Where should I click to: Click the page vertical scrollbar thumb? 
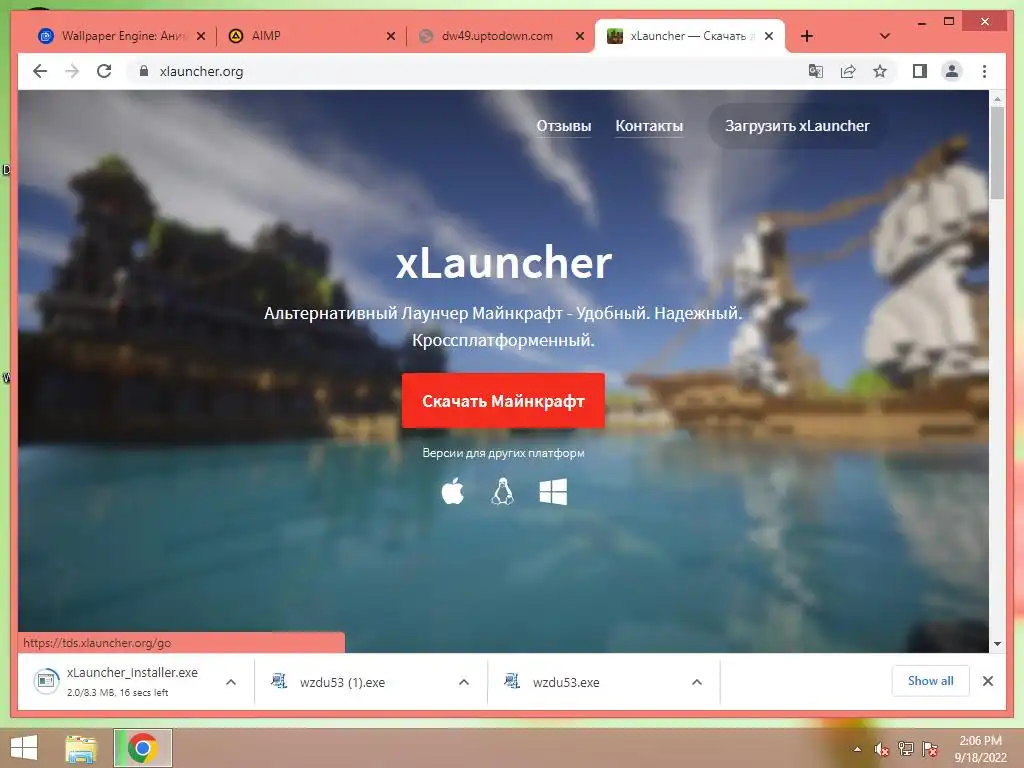coord(997,153)
